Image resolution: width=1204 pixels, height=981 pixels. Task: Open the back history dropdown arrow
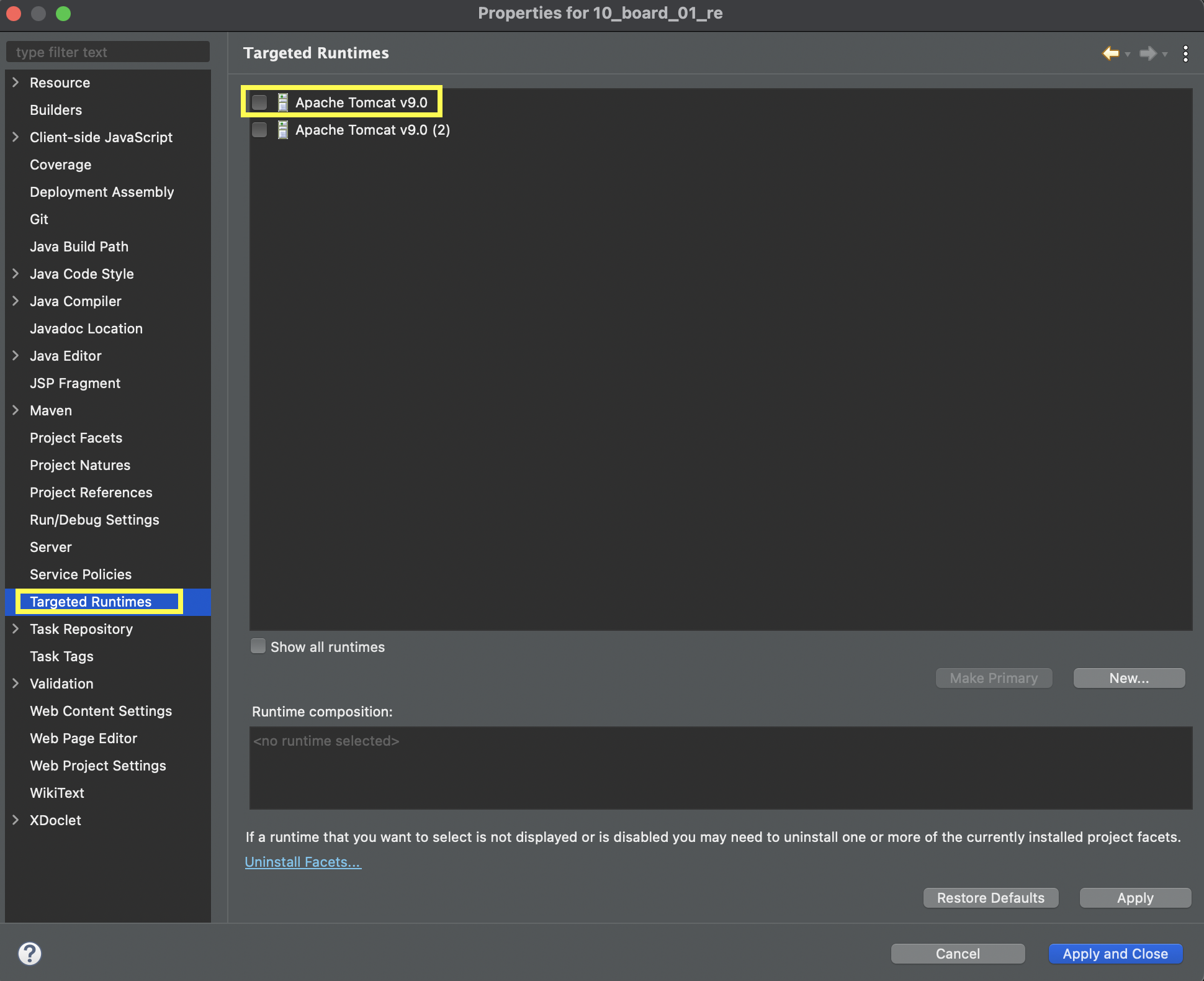coord(1128,55)
